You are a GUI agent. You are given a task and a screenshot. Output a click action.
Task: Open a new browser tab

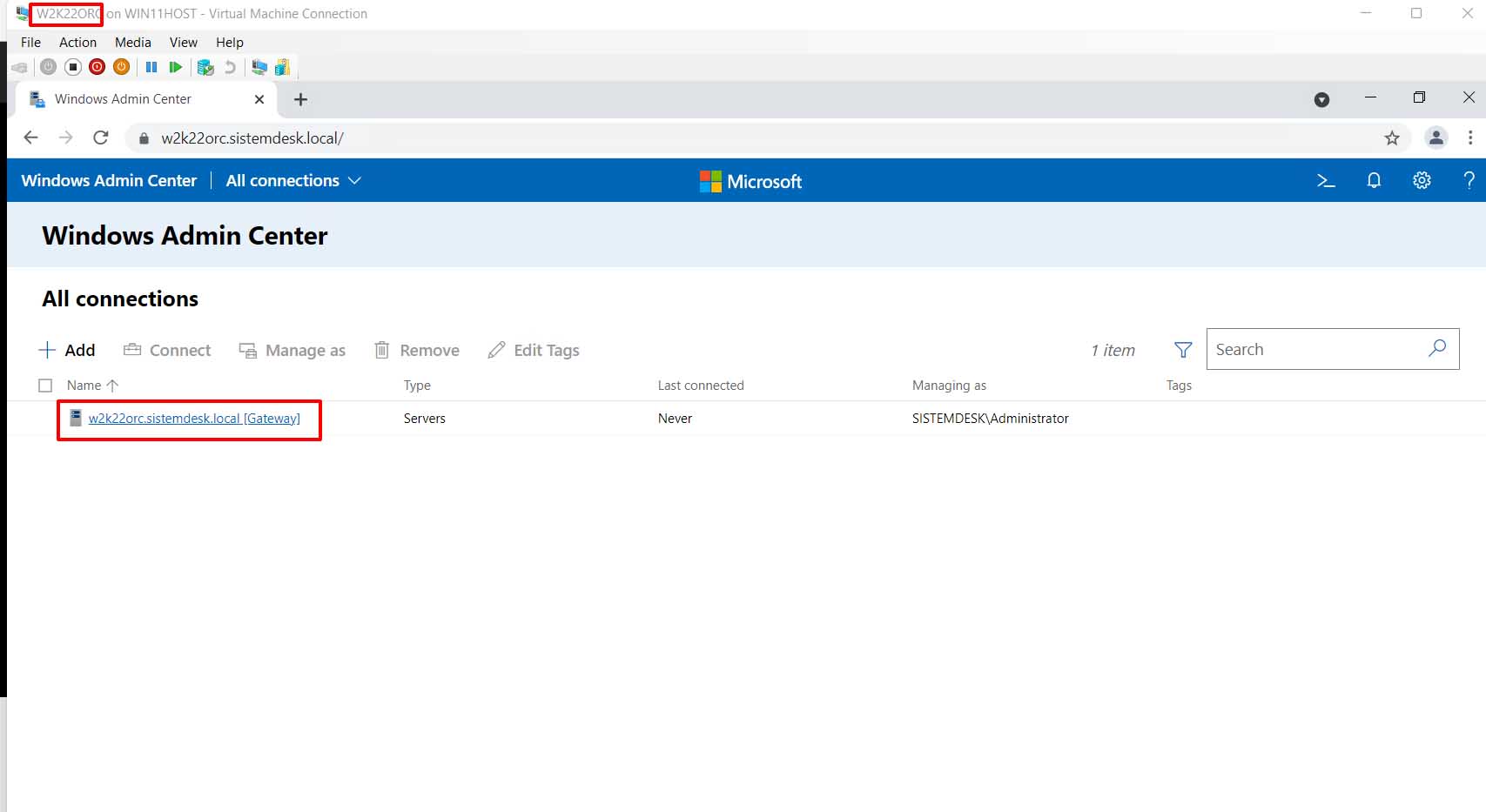[301, 99]
